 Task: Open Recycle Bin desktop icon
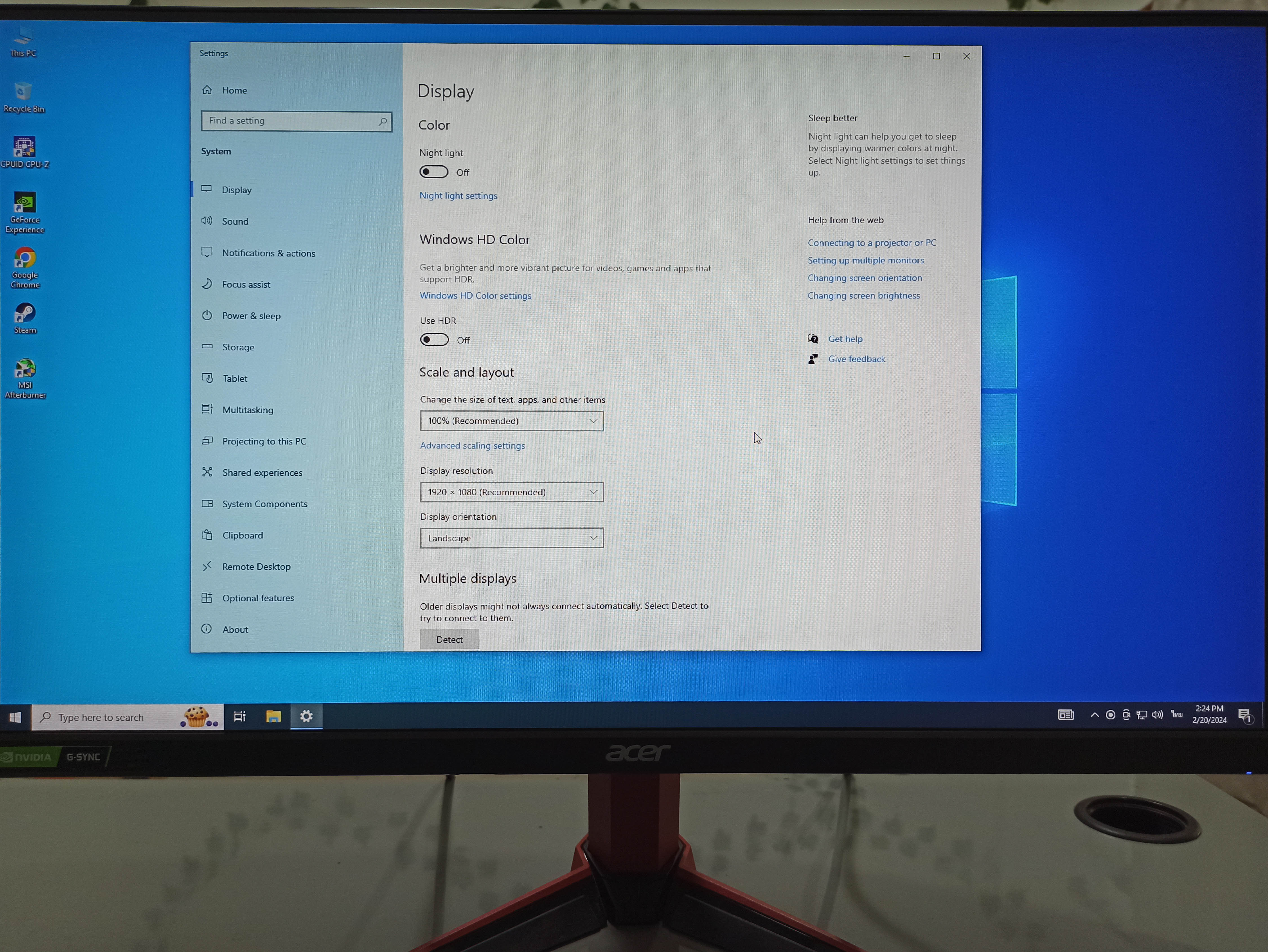(23, 97)
